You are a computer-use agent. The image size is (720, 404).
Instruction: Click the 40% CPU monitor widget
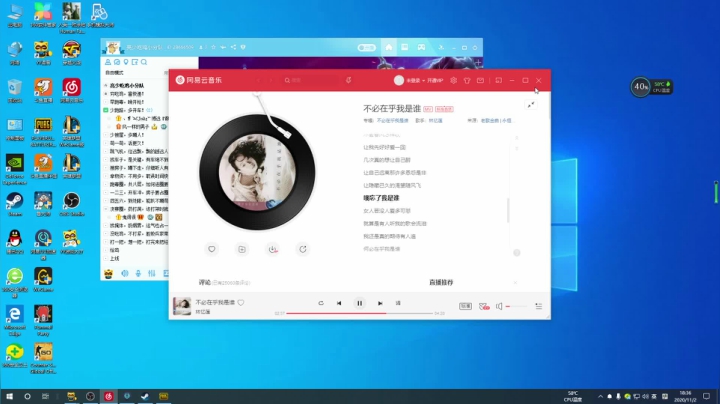[651, 86]
